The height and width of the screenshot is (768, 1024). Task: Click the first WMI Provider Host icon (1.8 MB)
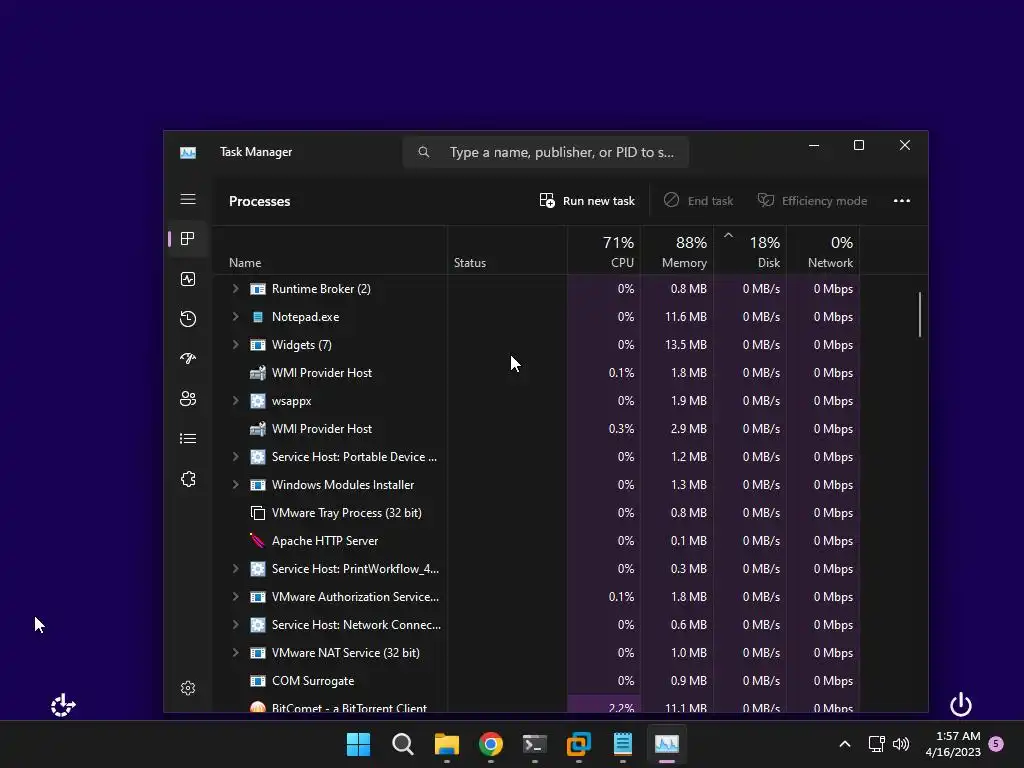pyautogui.click(x=258, y=373)
